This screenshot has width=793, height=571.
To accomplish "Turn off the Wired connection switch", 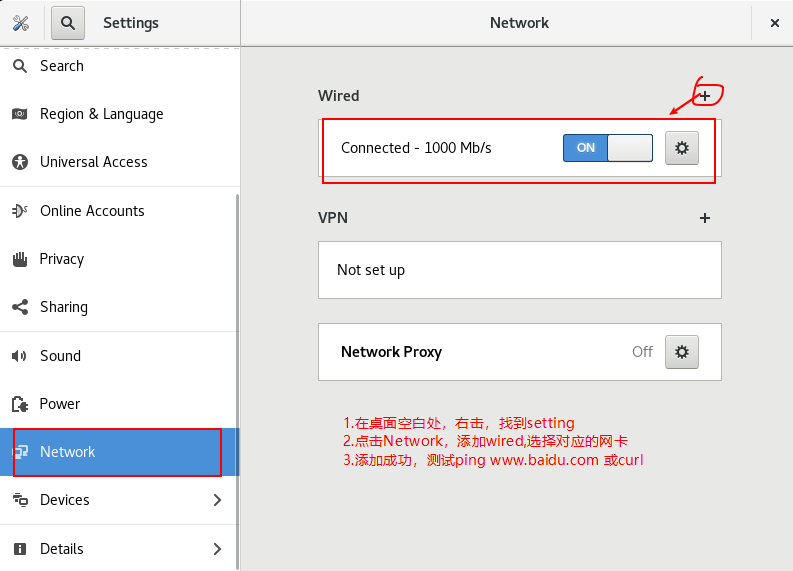I will pyautogui.click(x=608, y=148).
